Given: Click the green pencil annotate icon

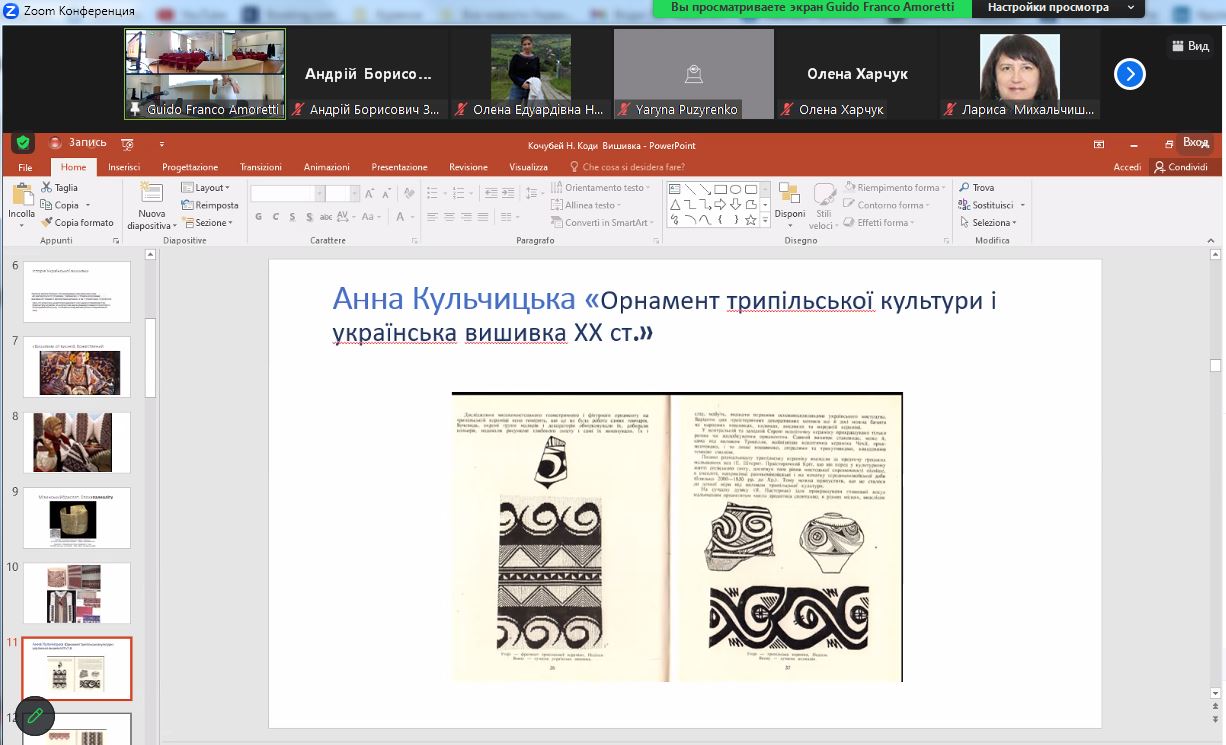Looking at the screenshot, I should point(35,715).
